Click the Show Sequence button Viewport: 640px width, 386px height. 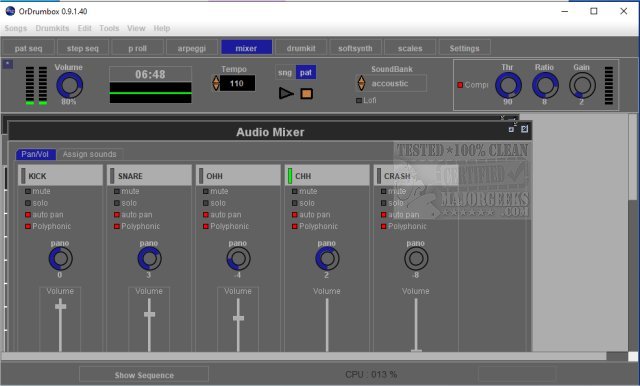tap(144, 375)
